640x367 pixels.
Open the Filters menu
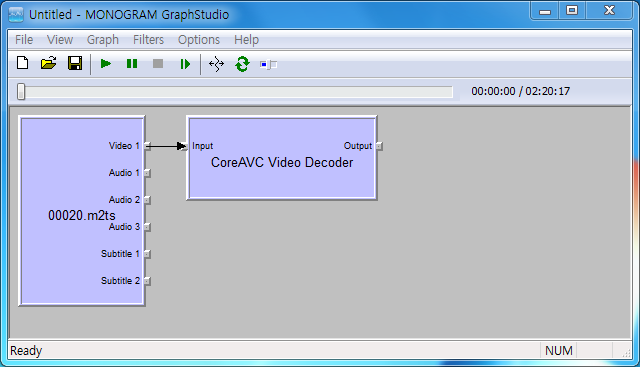(x=148, y=40)
